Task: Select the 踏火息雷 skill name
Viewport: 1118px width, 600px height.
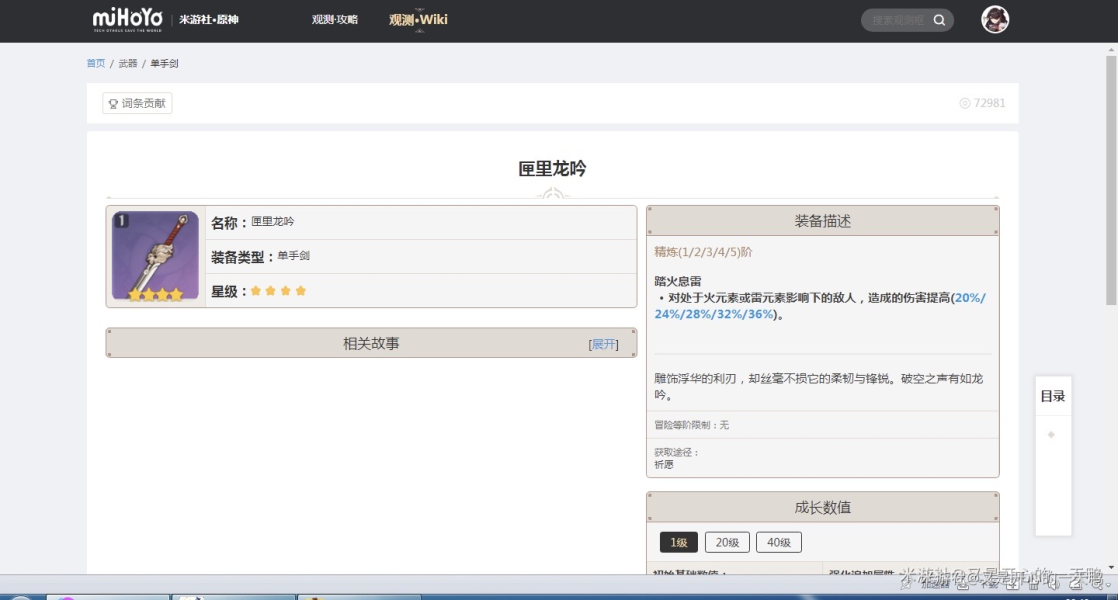Action: (x=677, y=281)
